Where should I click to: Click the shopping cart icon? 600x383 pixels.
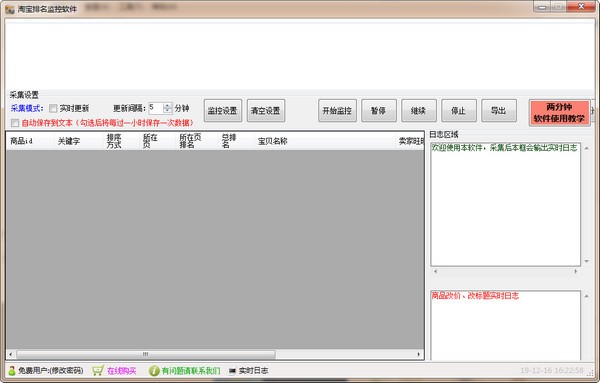98,370
